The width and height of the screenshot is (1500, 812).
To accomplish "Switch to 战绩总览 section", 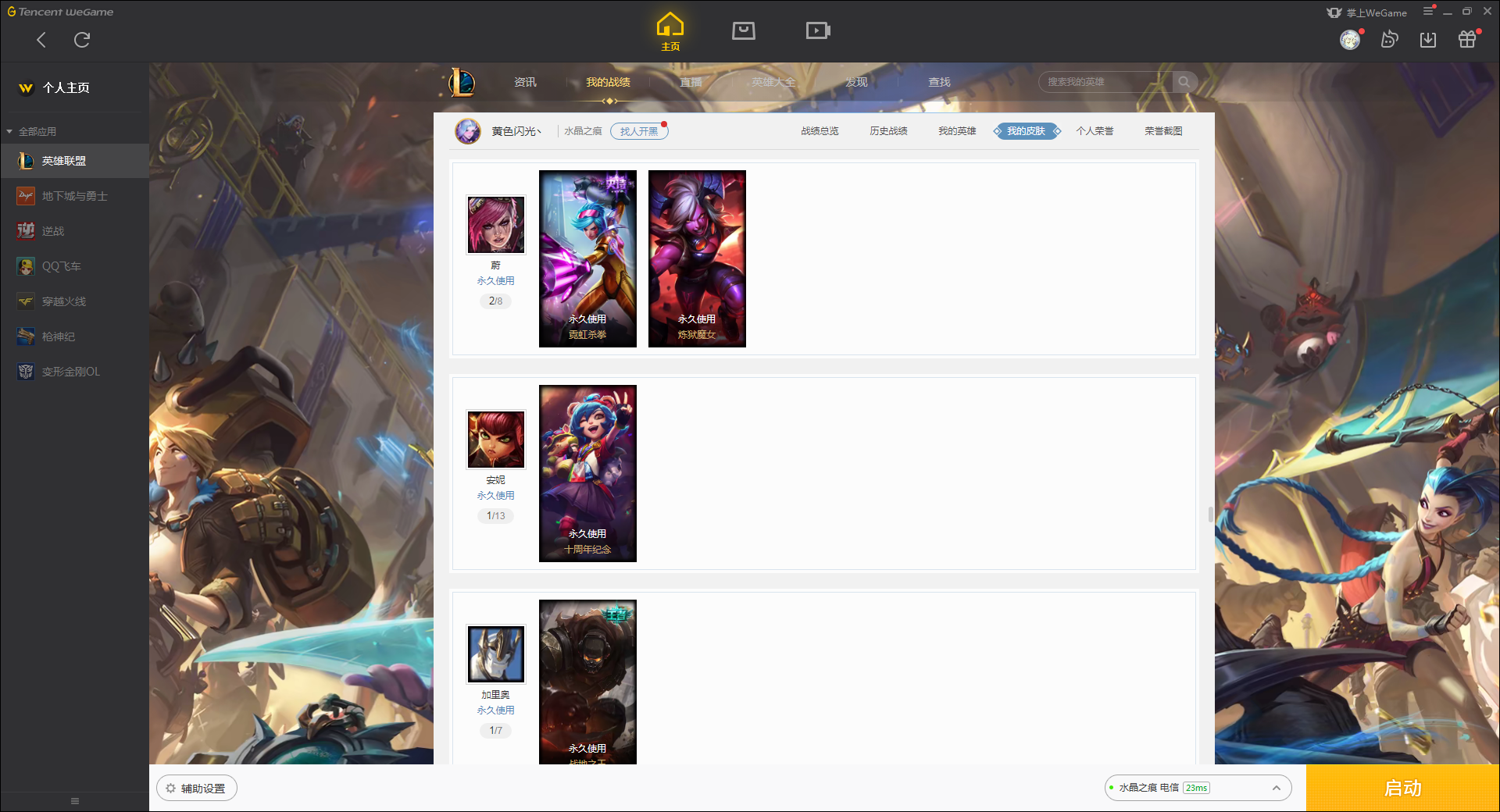I will [x=820, y=131].
